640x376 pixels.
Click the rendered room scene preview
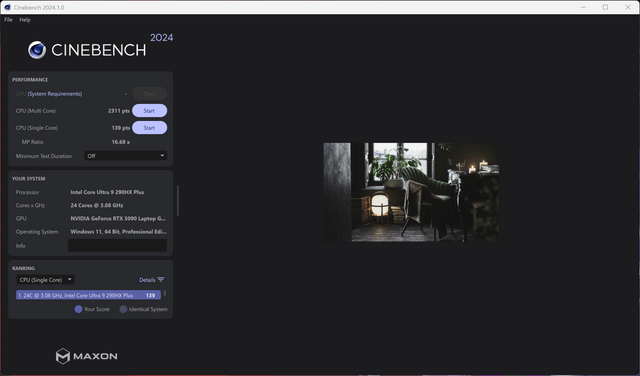411,192
